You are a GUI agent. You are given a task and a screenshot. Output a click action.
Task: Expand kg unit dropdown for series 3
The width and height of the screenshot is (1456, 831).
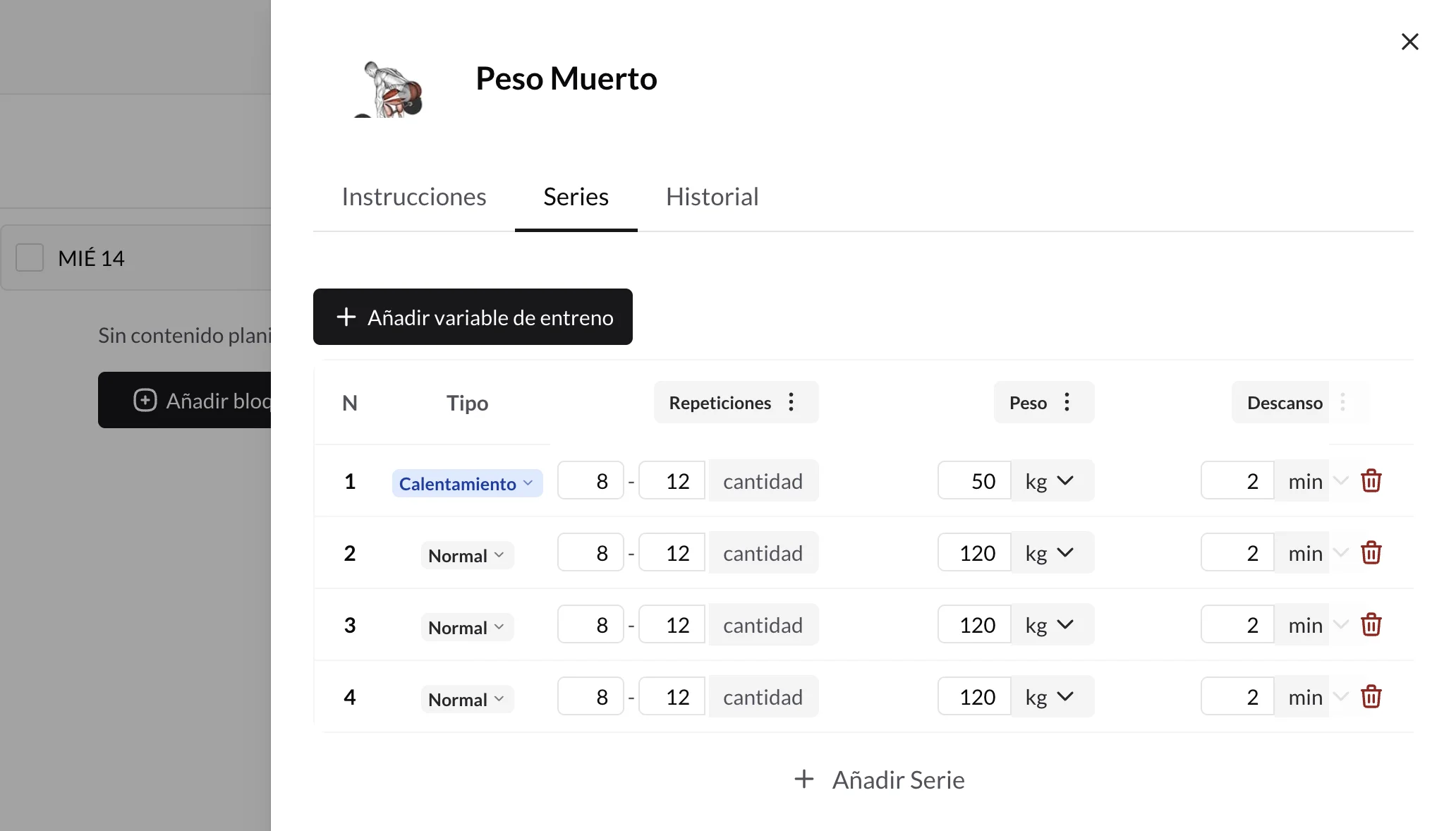point(1052,625)
